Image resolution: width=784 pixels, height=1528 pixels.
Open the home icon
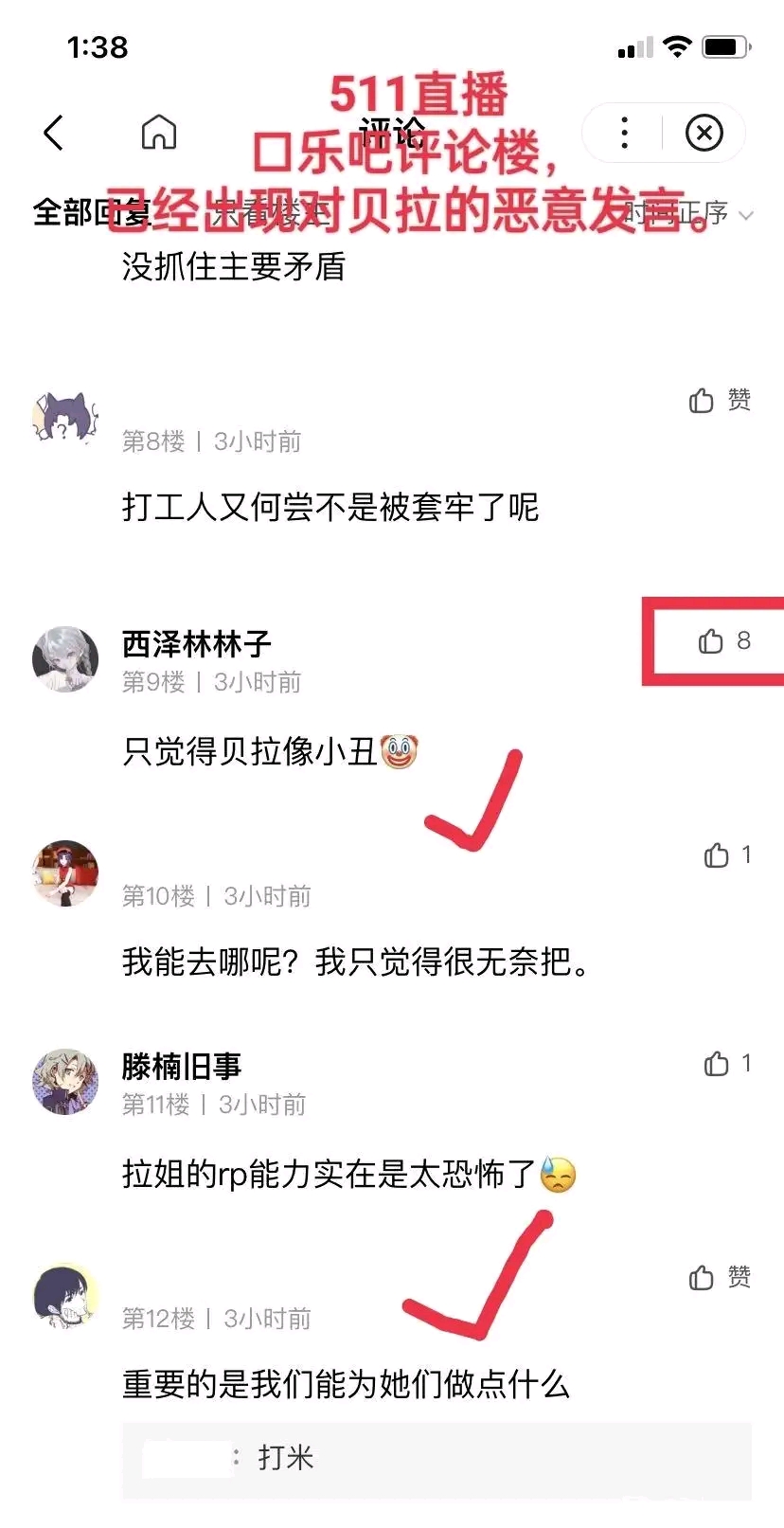[x=158, y=133]
